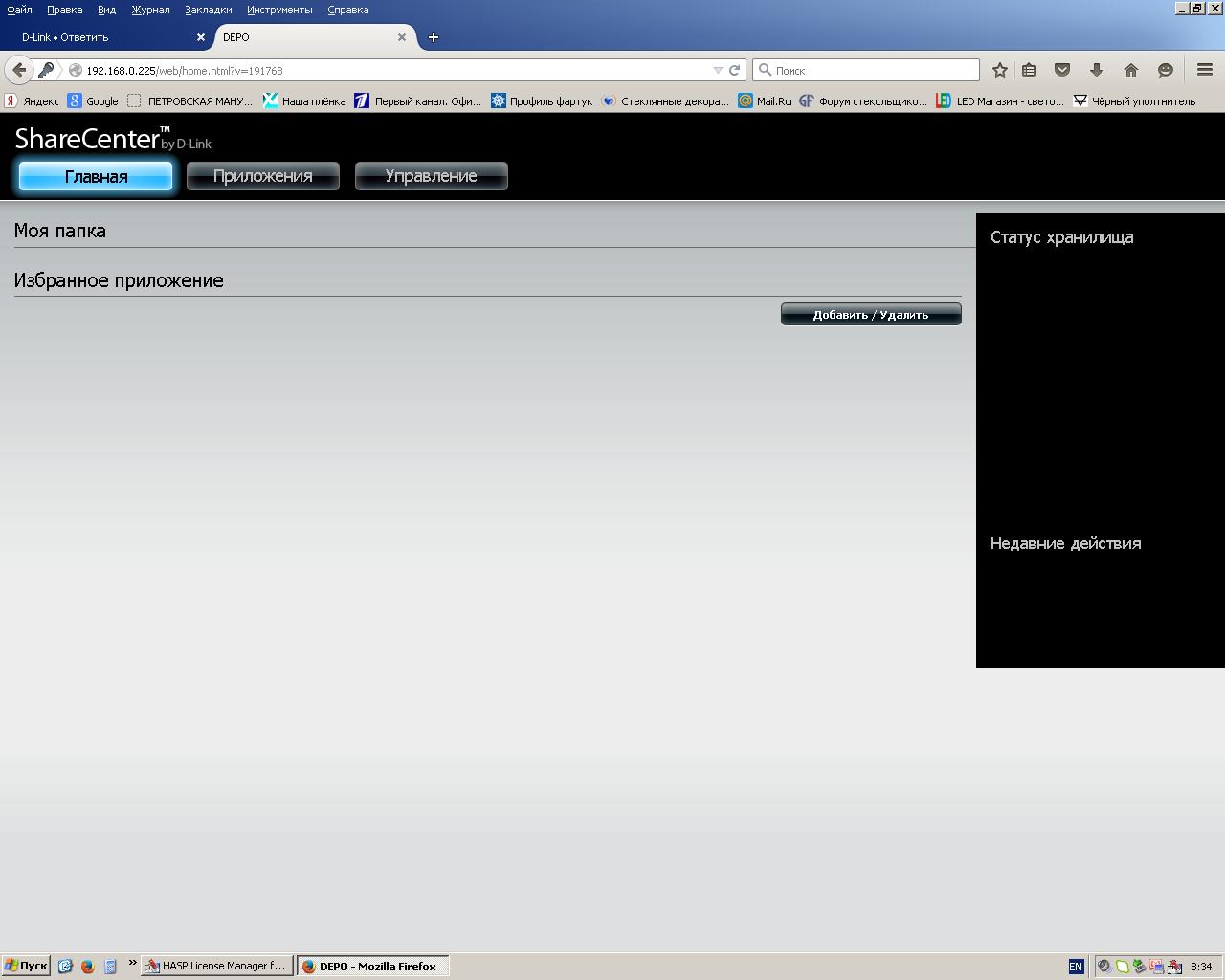Viewport: 1225px width, 980px height.
Task: Click the EN language indicator
Action: 1076,967
